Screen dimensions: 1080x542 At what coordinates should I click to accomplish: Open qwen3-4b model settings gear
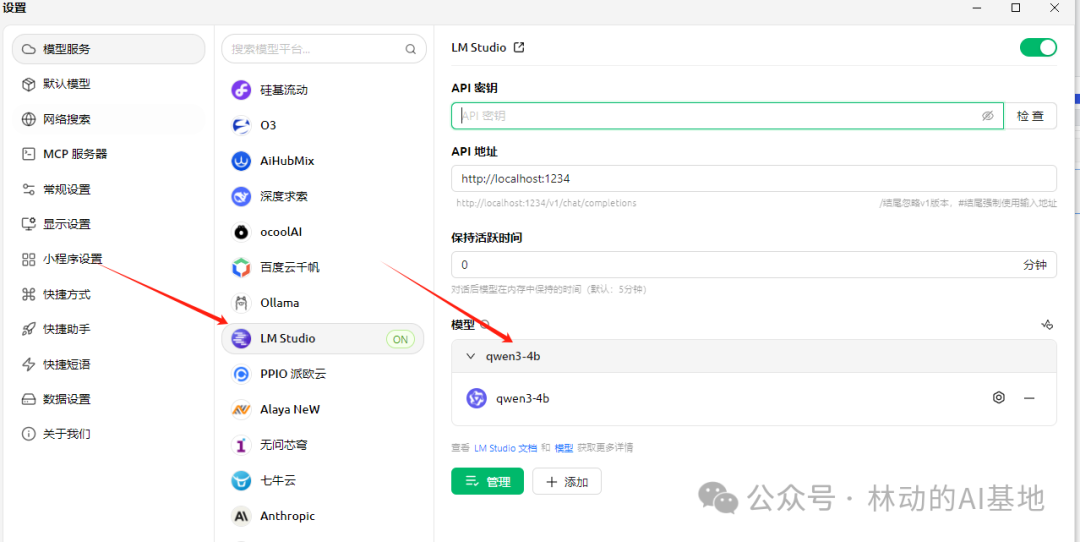click(x=999, y=397)
